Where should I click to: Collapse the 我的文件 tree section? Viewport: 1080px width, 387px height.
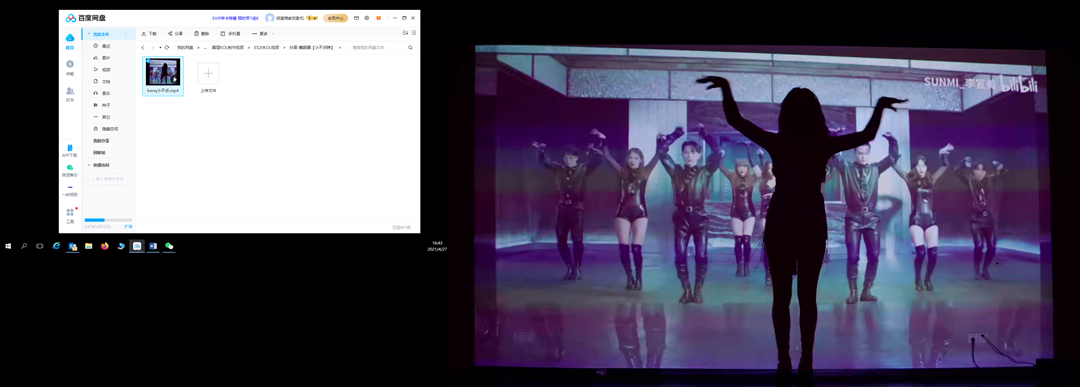point(88,34)
